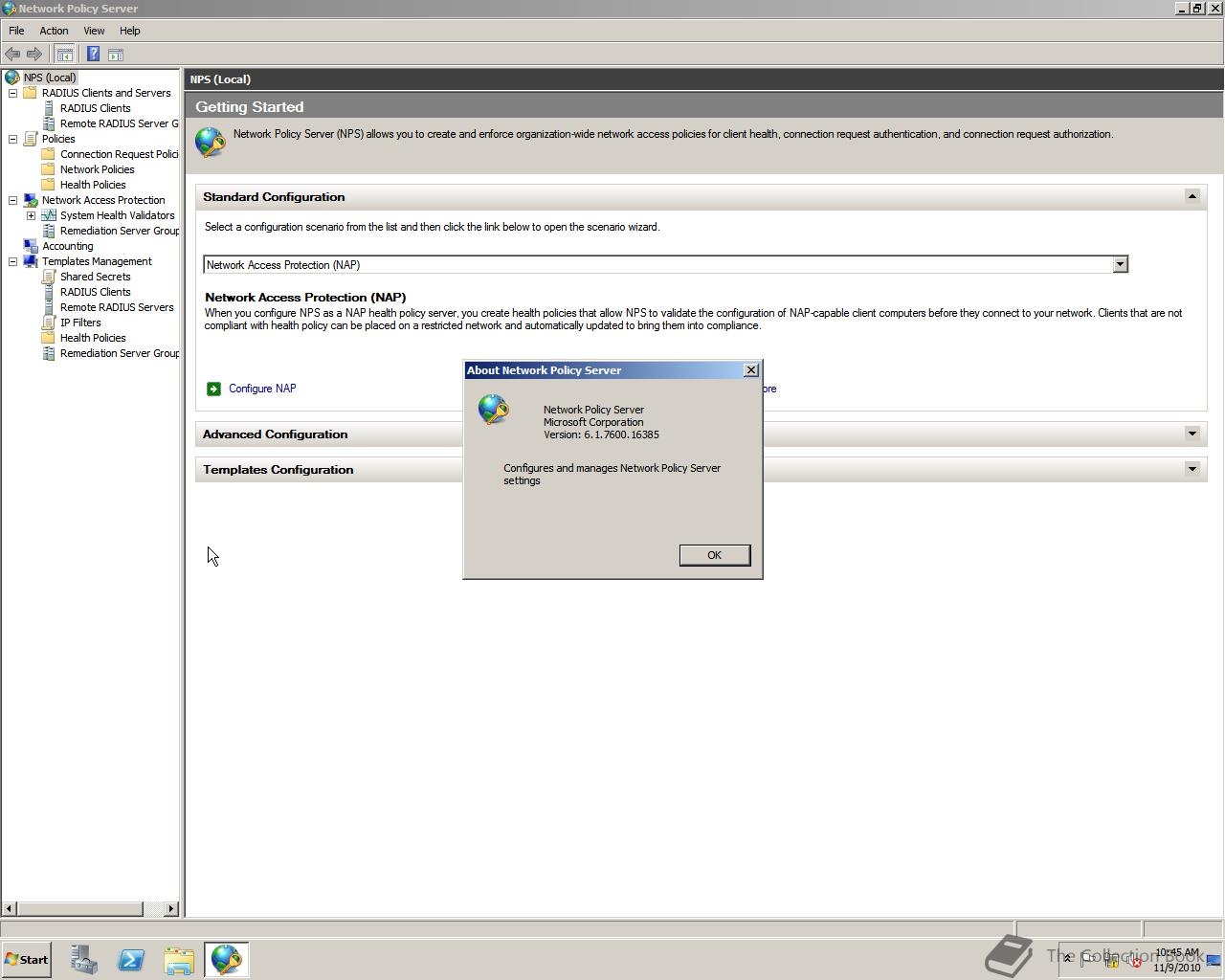The width and height of the screenshot is (1225, 980).
Task: Click the Policies scroll icon in the tree
Action: 30,139
